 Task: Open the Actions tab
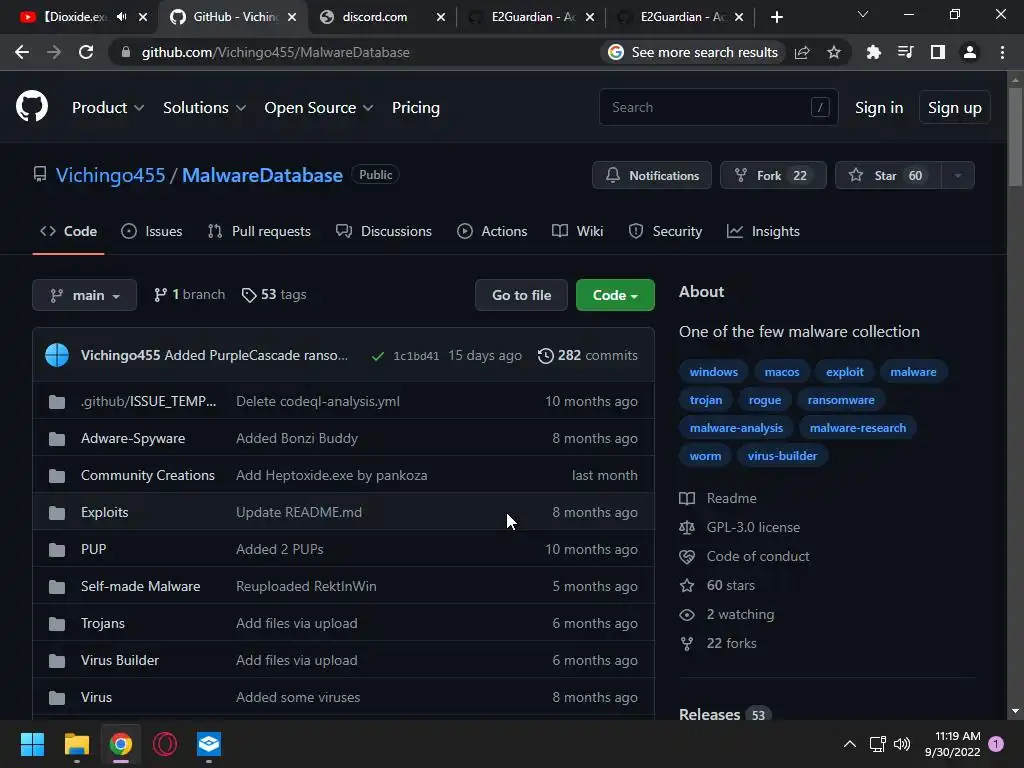(x=492, y=231)
